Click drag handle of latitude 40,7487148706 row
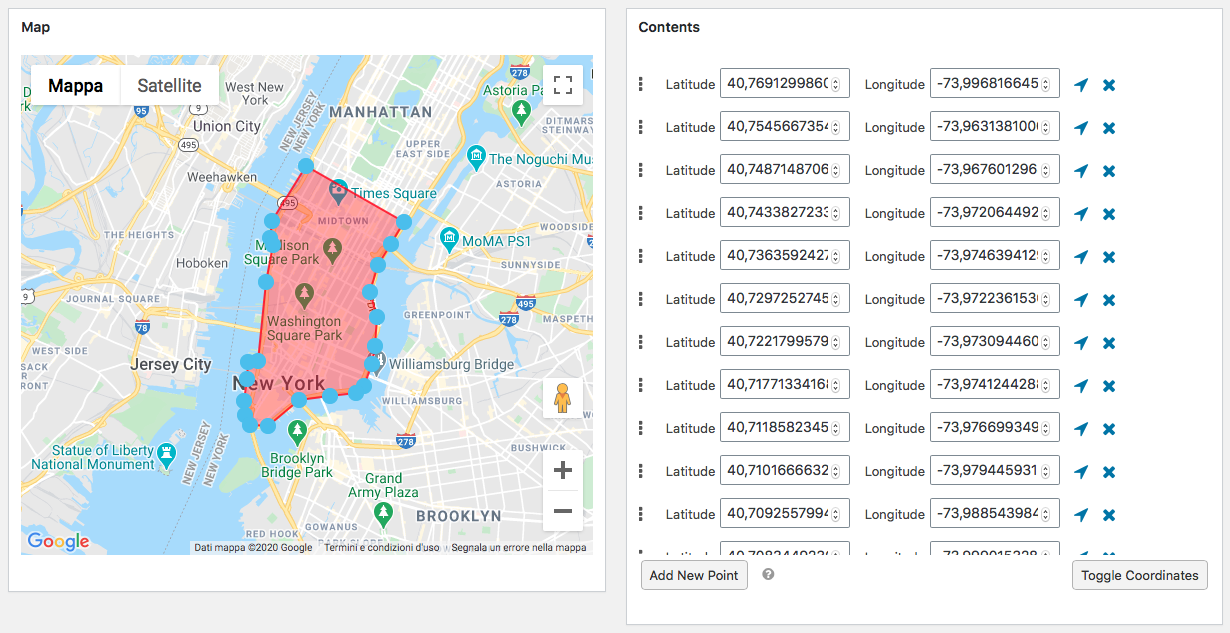The image size is (1230, 633). (641, 170)
